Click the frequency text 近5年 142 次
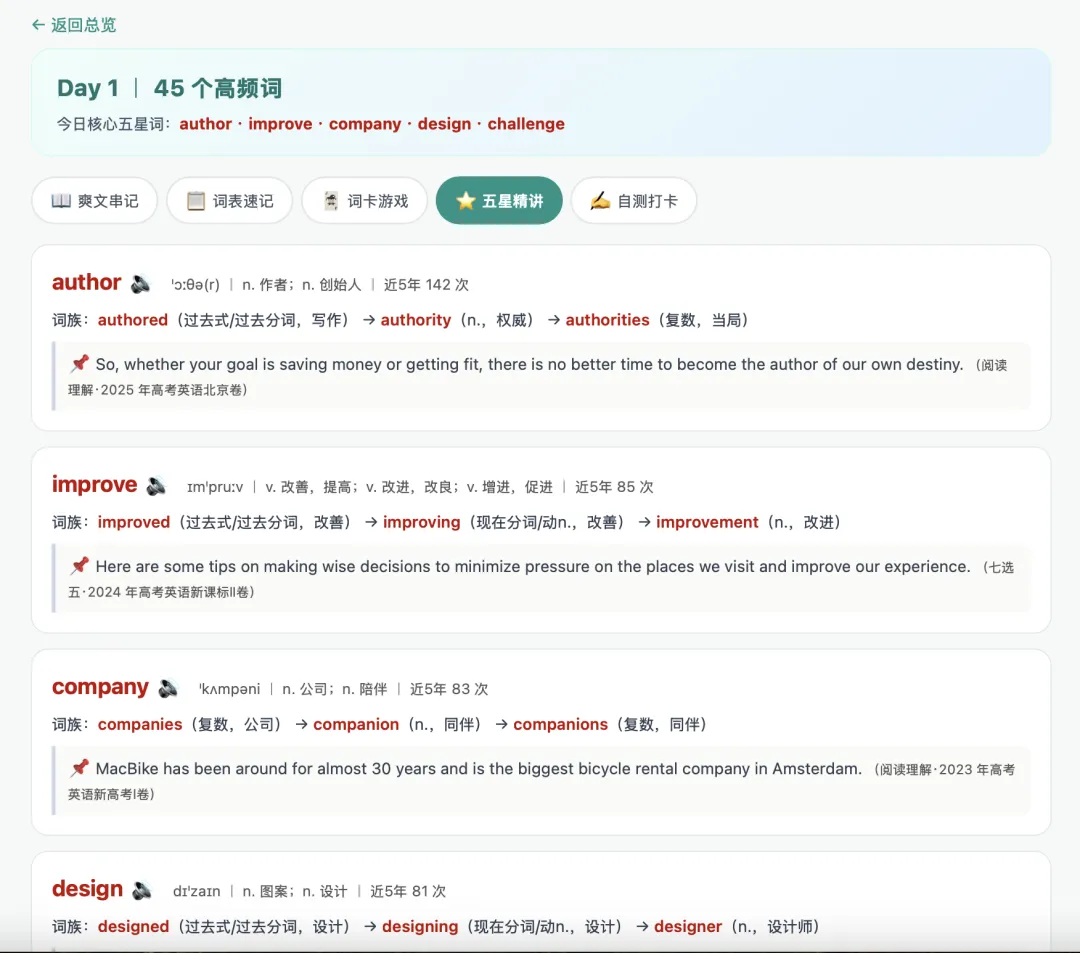The image size is (1080, 953). (426, 284)
